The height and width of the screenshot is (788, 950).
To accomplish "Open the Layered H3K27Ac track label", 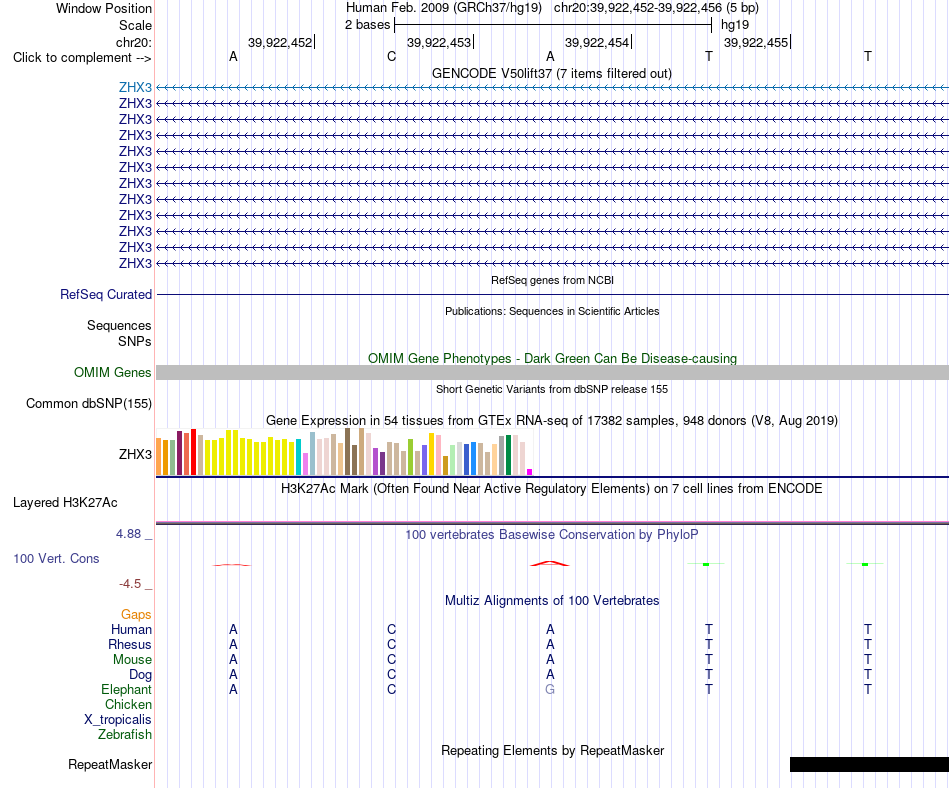I will (x=65, y=503).
